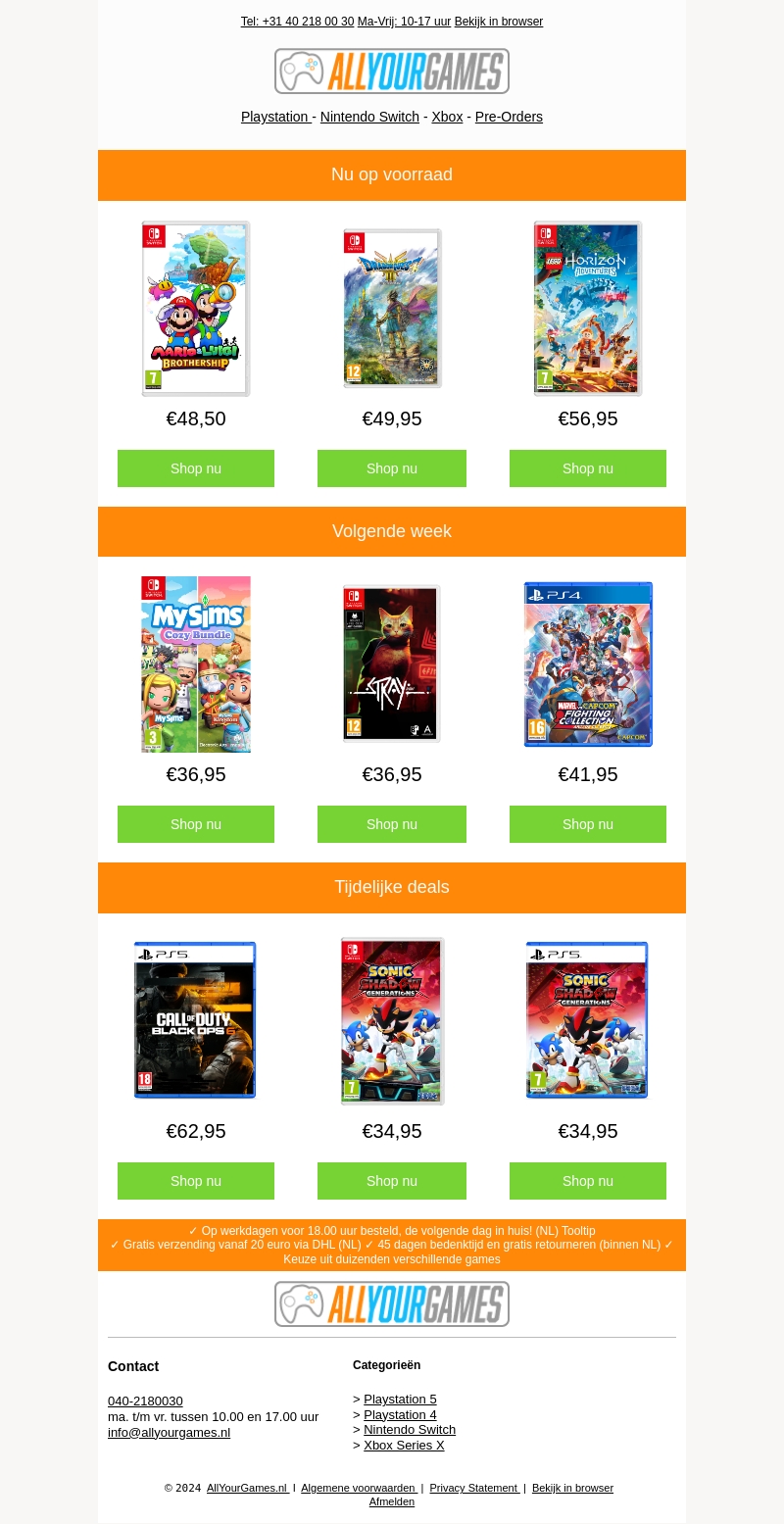Click Shop nu below the €41,95 PS4 game
The width and height of the screenshot is (784, 1524).
point(588,824)
